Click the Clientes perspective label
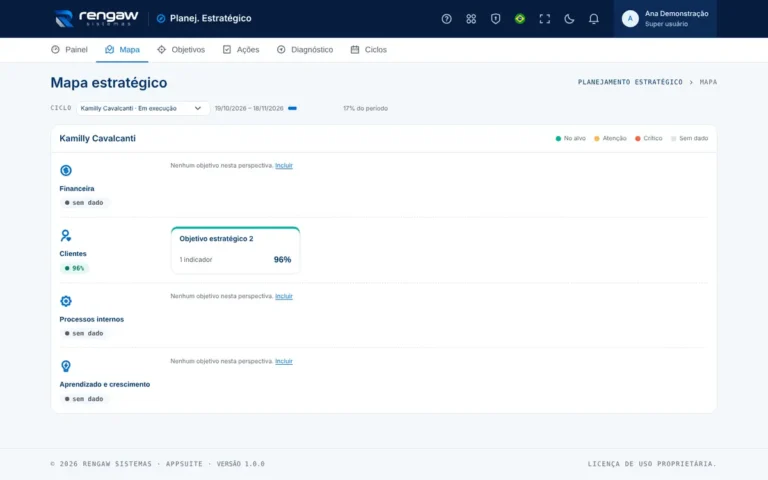 point(73,254)
